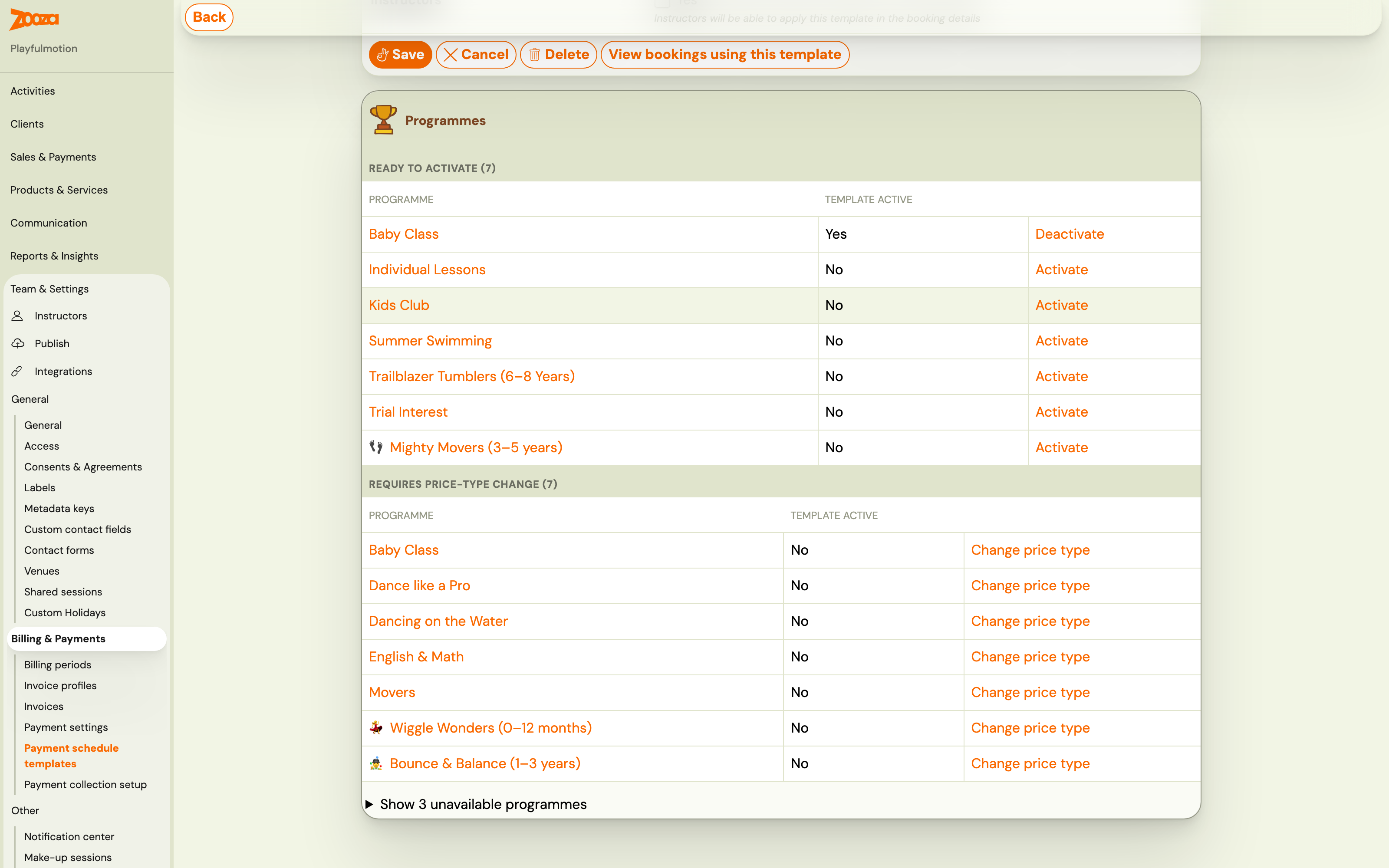Open Labels settings

tap(39, 487)
